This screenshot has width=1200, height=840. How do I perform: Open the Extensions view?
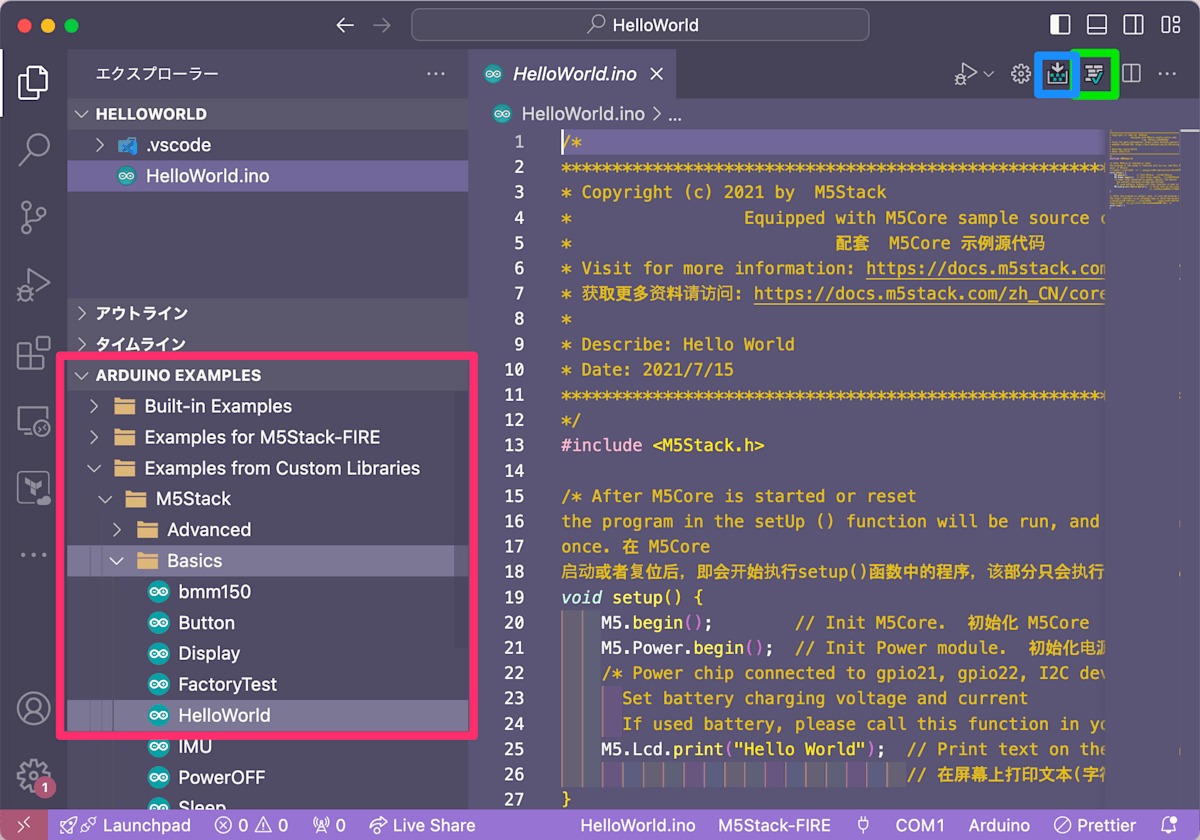coord(33,353)
